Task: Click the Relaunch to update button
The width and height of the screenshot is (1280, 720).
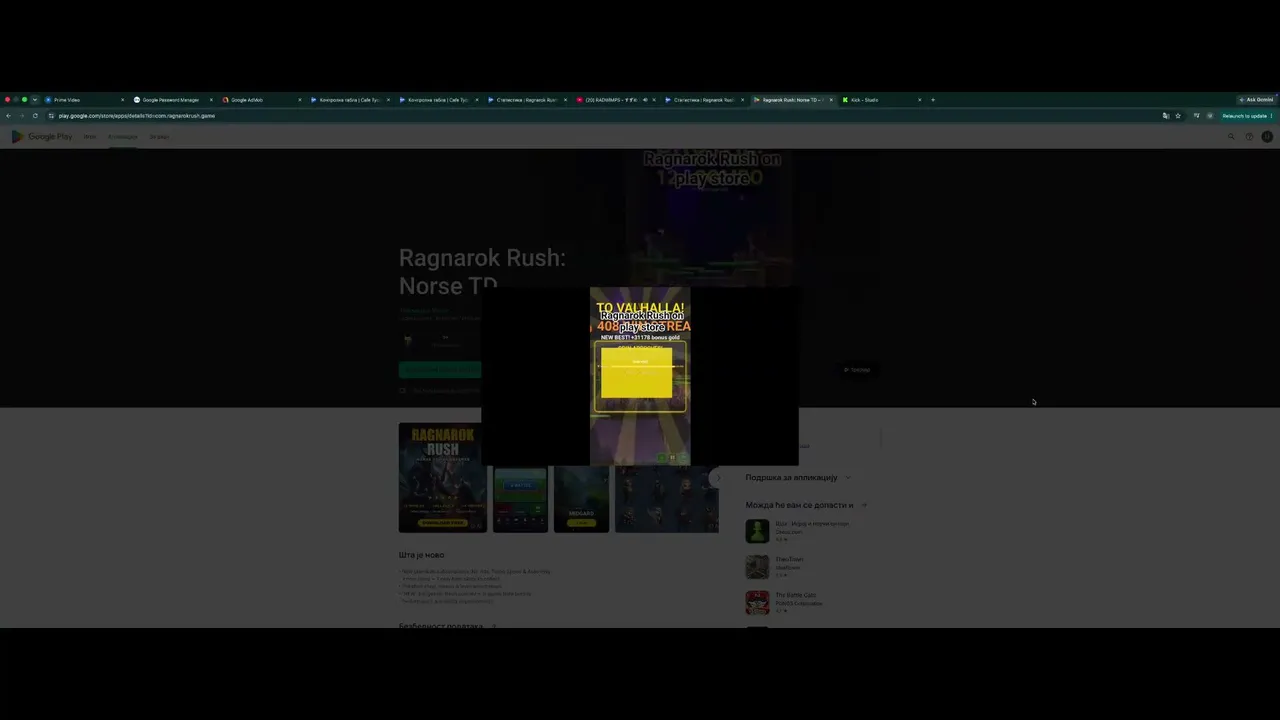Action: point(1247,116)
